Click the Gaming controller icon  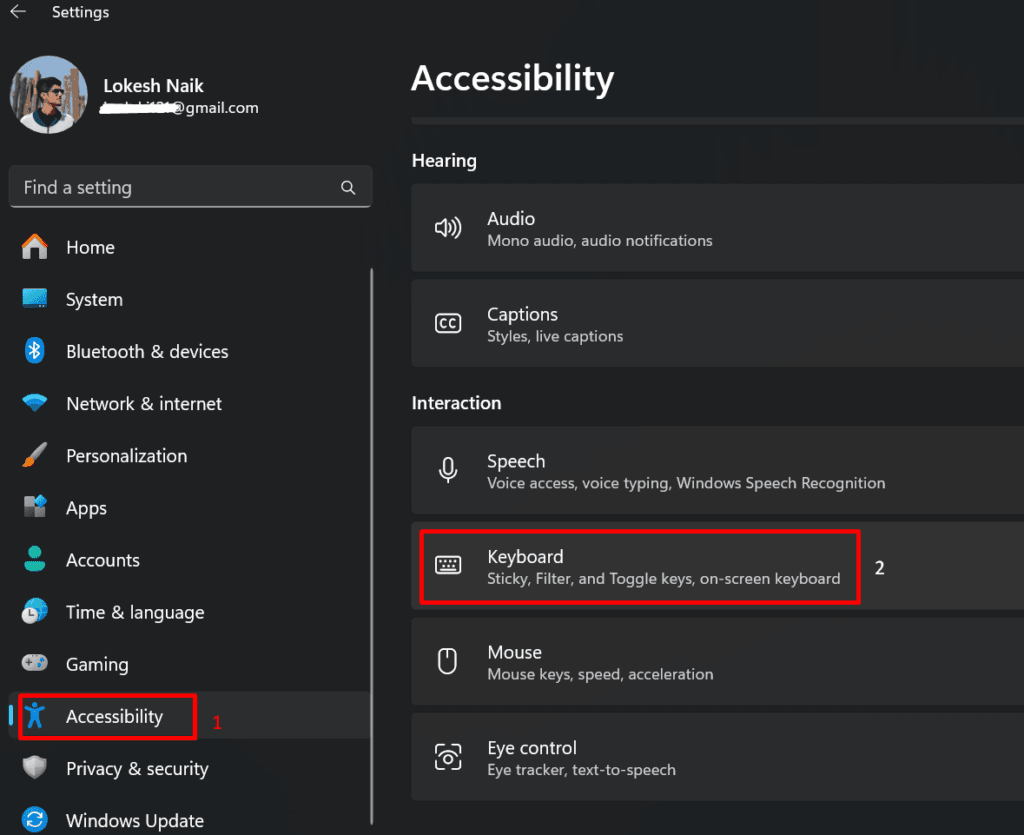point(35,664)
